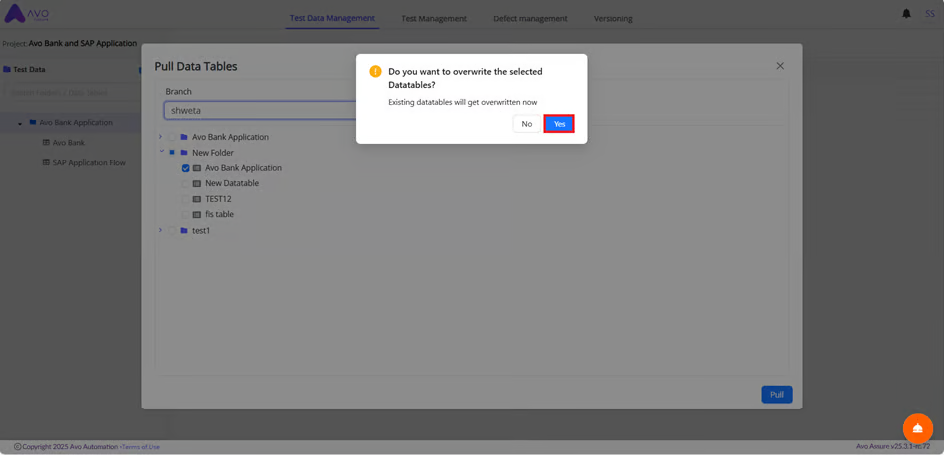
Task: Expand the Avo Bank Application folder in dialog
Action: [x=160, y=137]
